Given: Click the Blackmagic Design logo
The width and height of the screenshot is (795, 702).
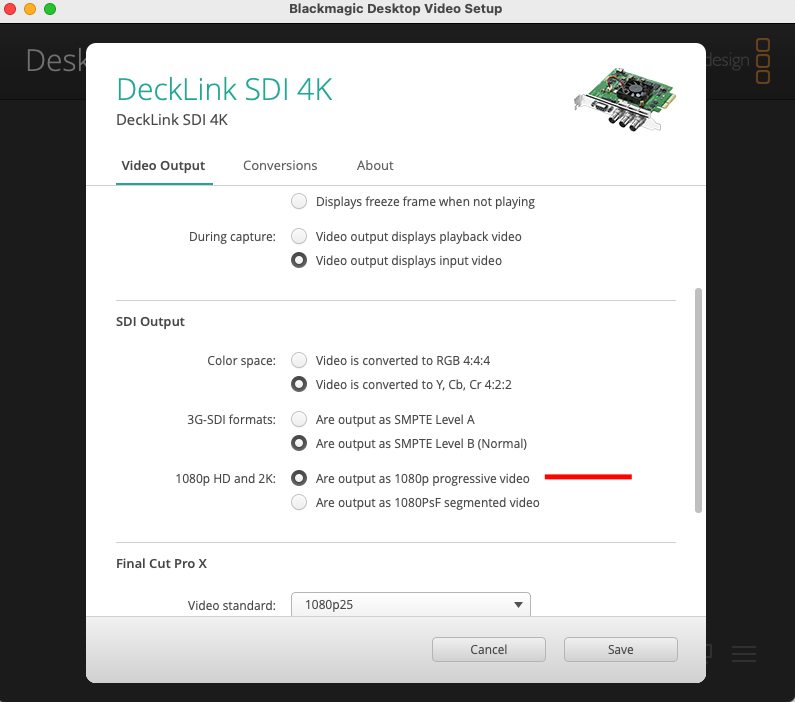Looking at the screenshot, I should coord(762,61).
